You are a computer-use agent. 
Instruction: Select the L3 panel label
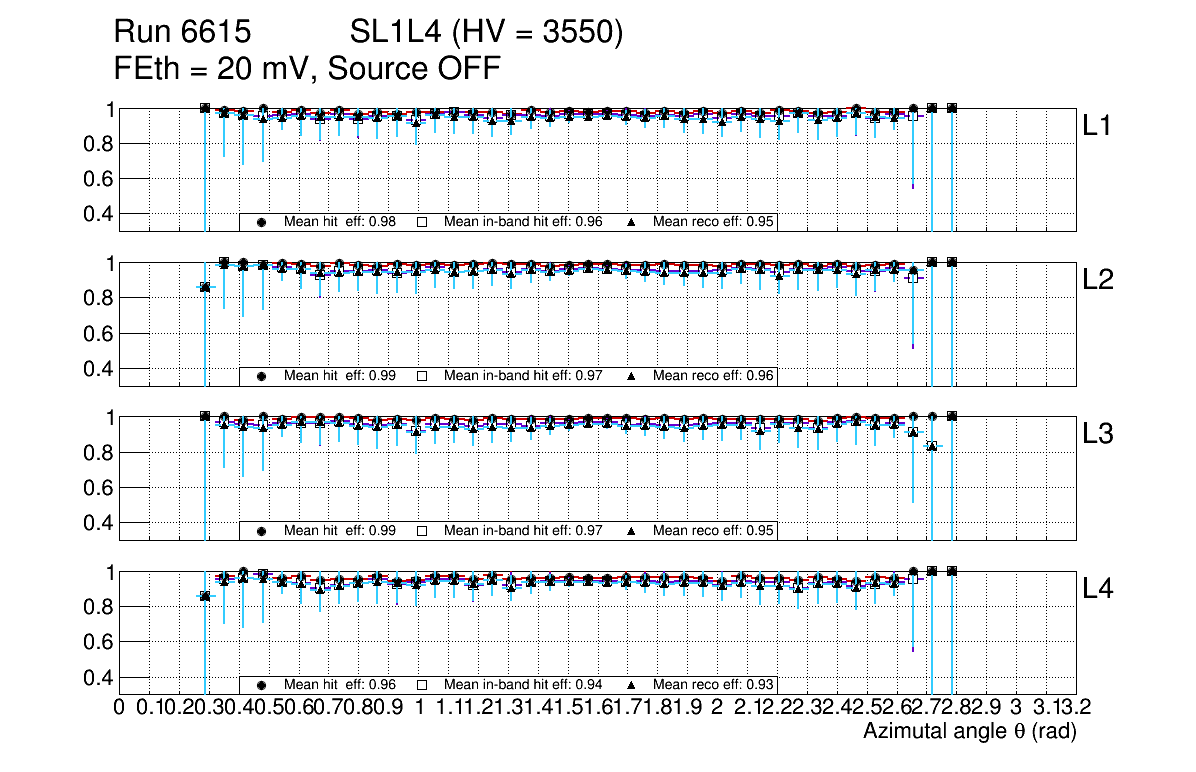pos(1099,435)
